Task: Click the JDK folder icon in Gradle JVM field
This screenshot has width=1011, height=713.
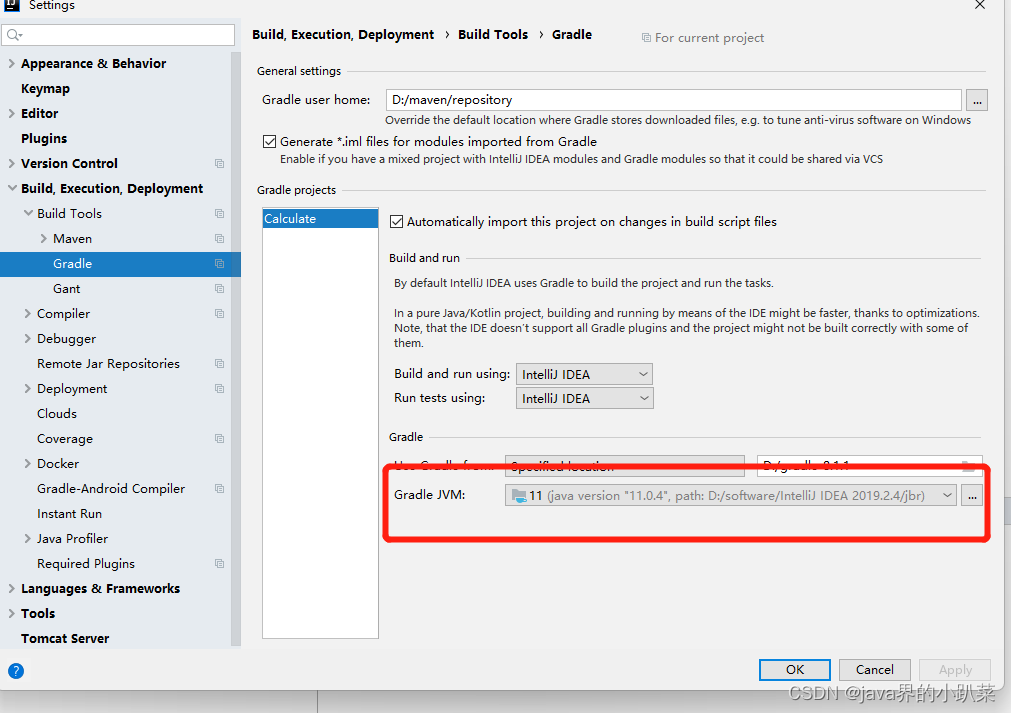Action: coord(518,496)
